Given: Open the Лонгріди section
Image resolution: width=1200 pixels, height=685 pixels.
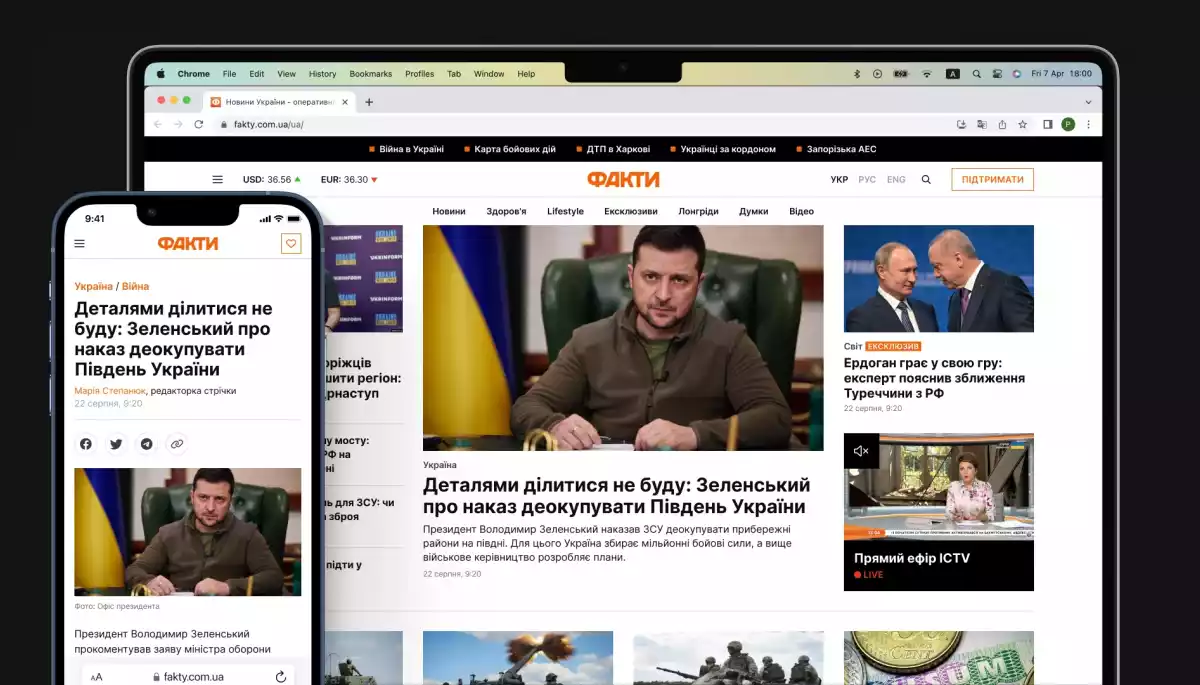Looking at the screenshot, I should (x=698, y=212).
